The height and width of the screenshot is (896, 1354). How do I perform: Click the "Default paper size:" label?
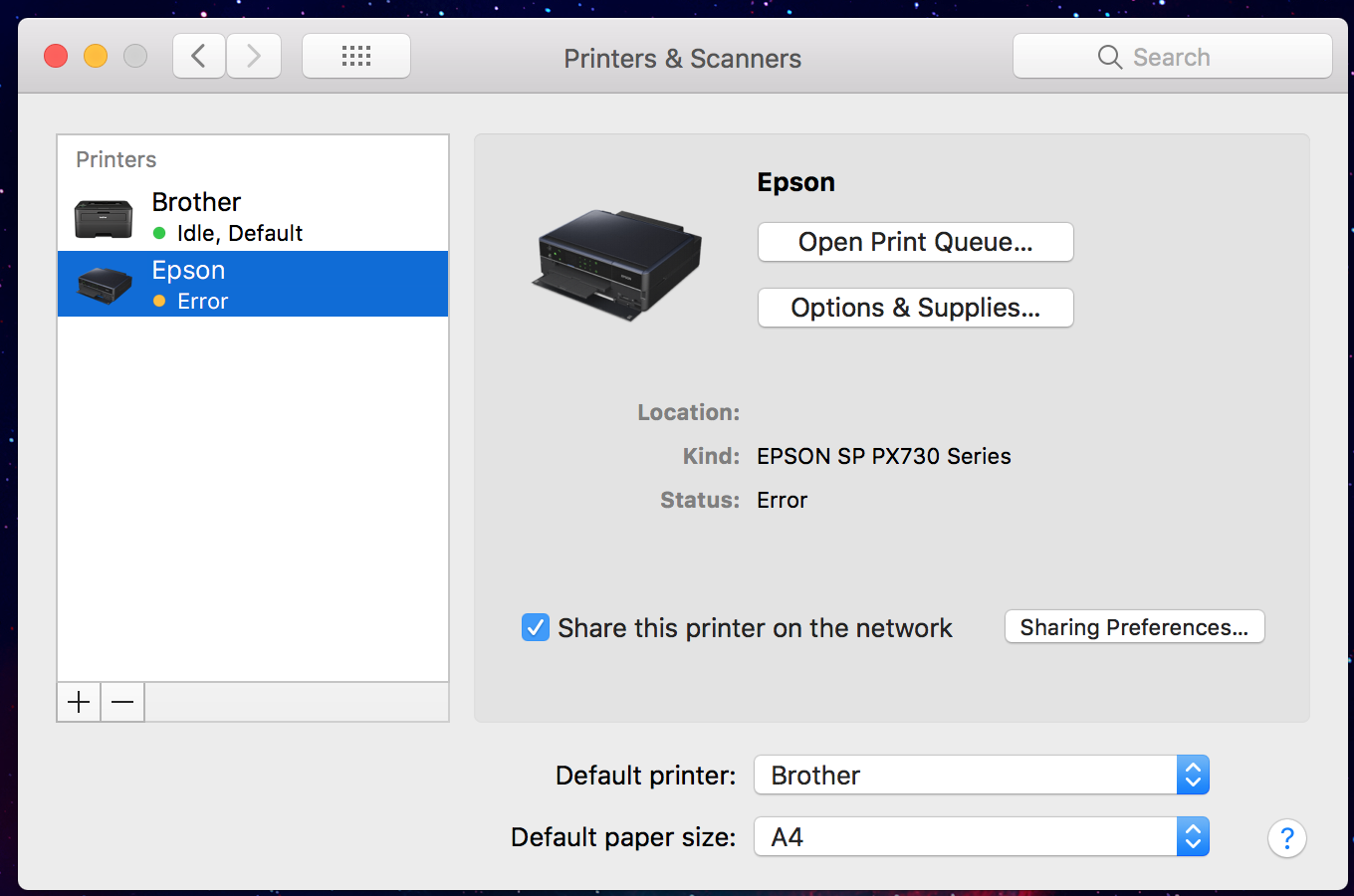click(623, 837)
